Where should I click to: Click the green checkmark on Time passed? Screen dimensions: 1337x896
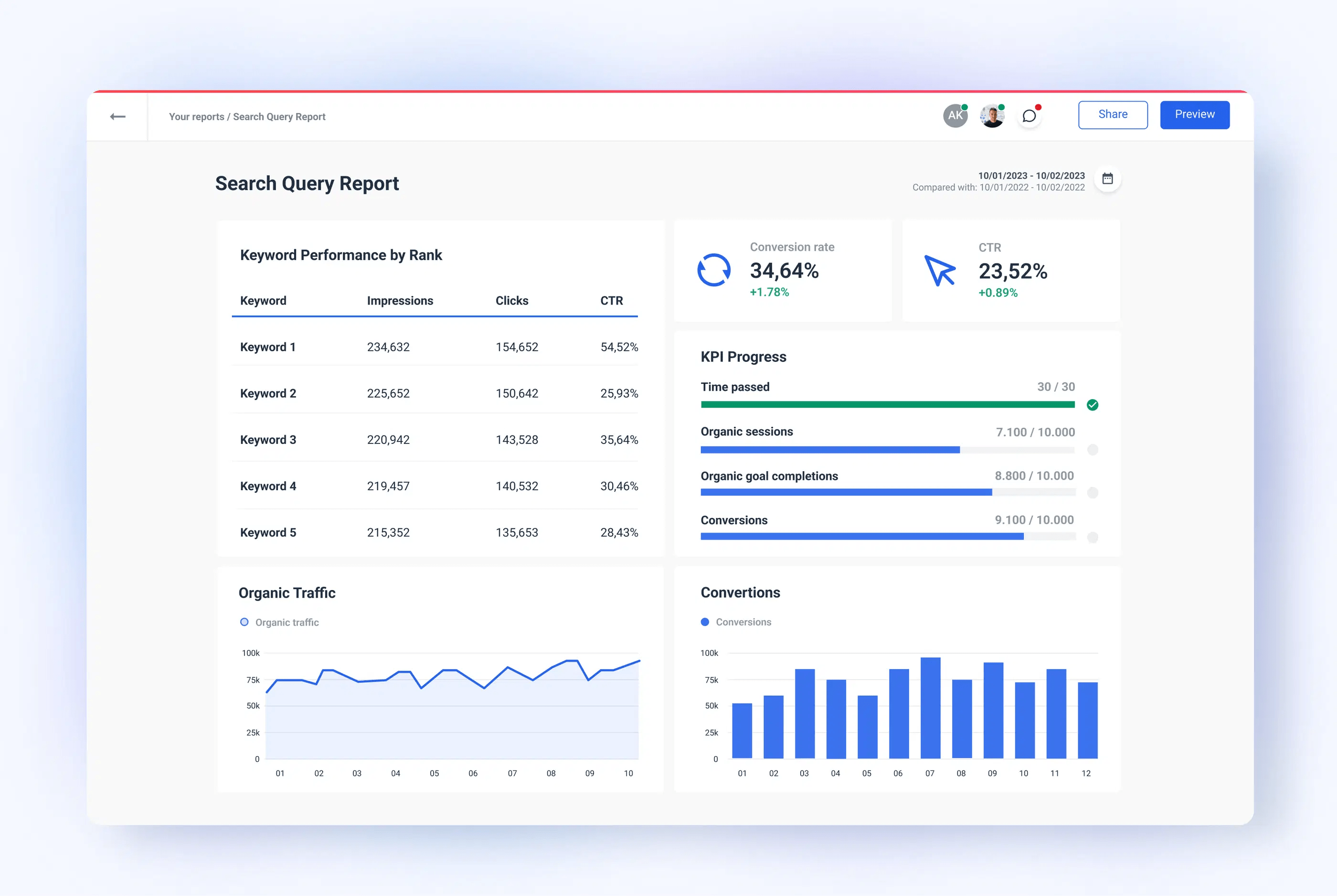[x=1093, y=405]
